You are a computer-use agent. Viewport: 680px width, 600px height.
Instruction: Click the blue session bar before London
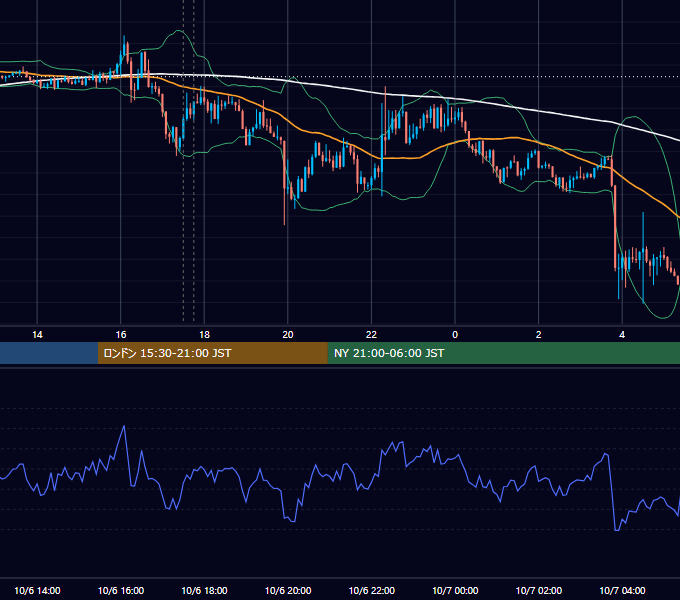tap(49, 353)
